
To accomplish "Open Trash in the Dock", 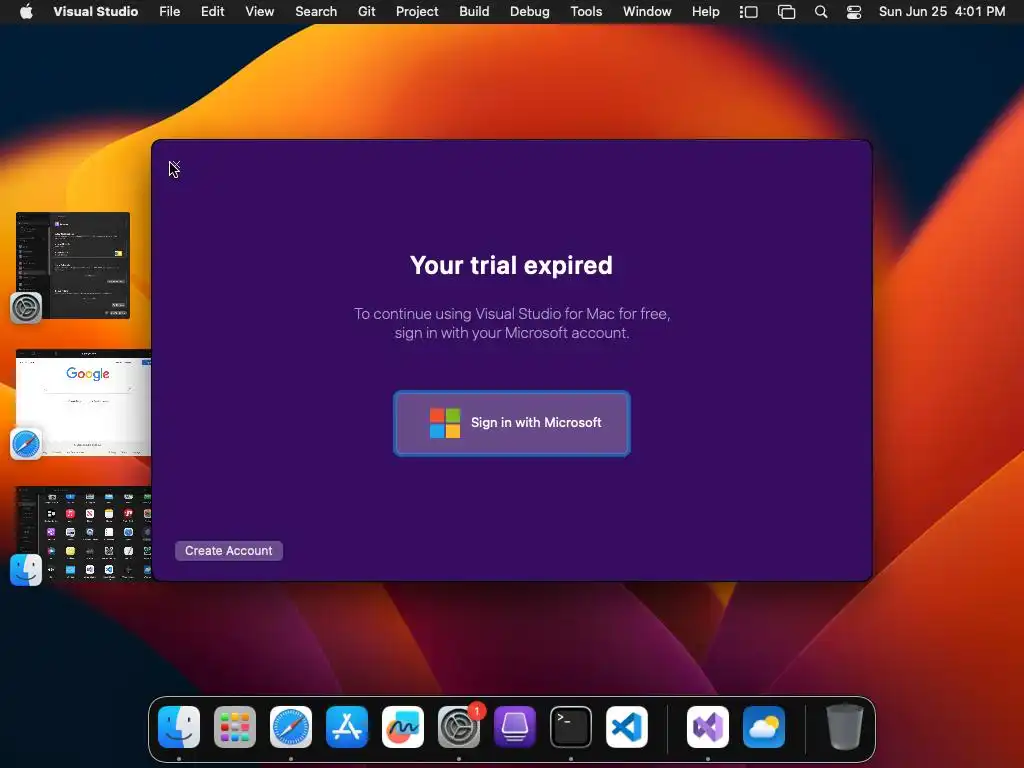I will tap(845, 727).
